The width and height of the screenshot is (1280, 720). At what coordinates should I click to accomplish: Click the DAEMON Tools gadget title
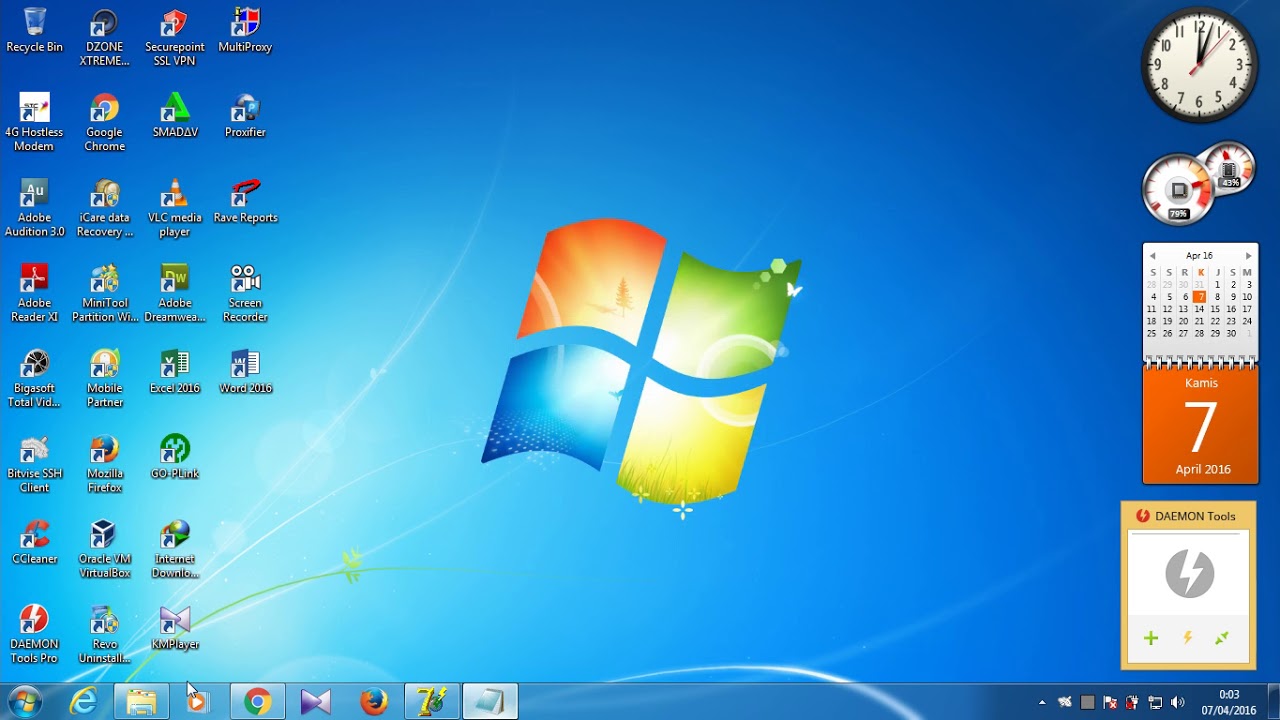pos(1195,516)
